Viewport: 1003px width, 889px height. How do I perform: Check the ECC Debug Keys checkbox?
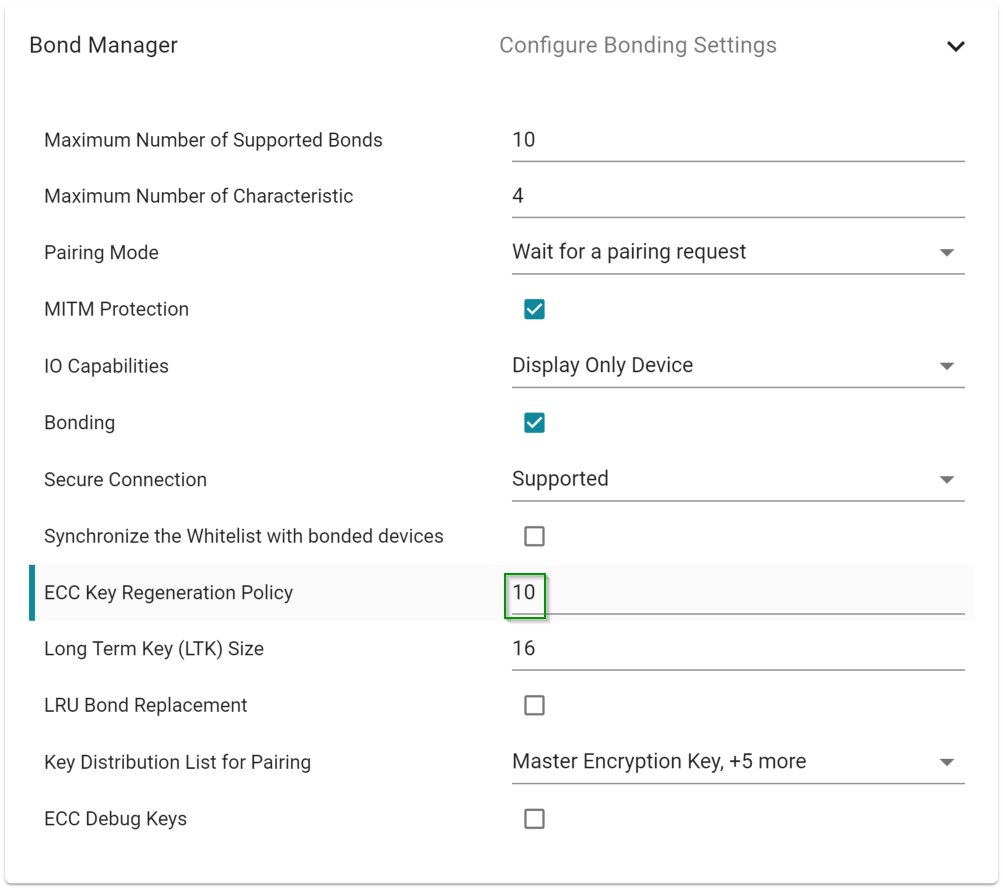pyautogui.click(x=534, y=819)
